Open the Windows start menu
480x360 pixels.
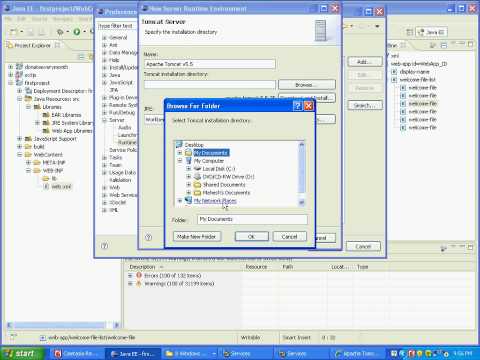[x=23, y=353]
